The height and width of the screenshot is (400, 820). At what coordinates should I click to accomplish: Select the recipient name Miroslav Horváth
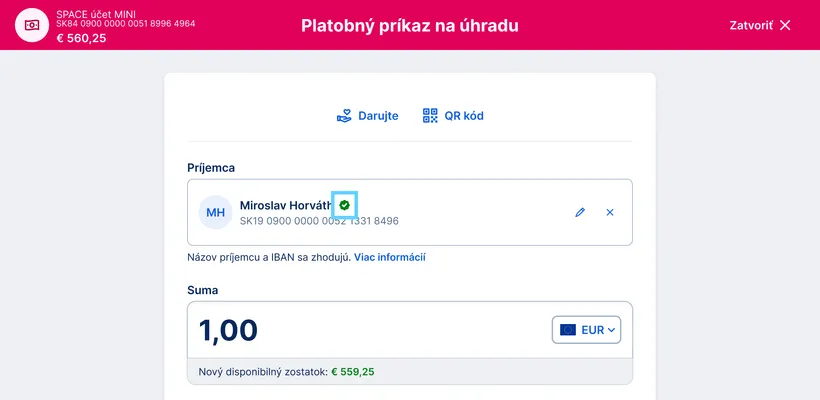(285, 205)
